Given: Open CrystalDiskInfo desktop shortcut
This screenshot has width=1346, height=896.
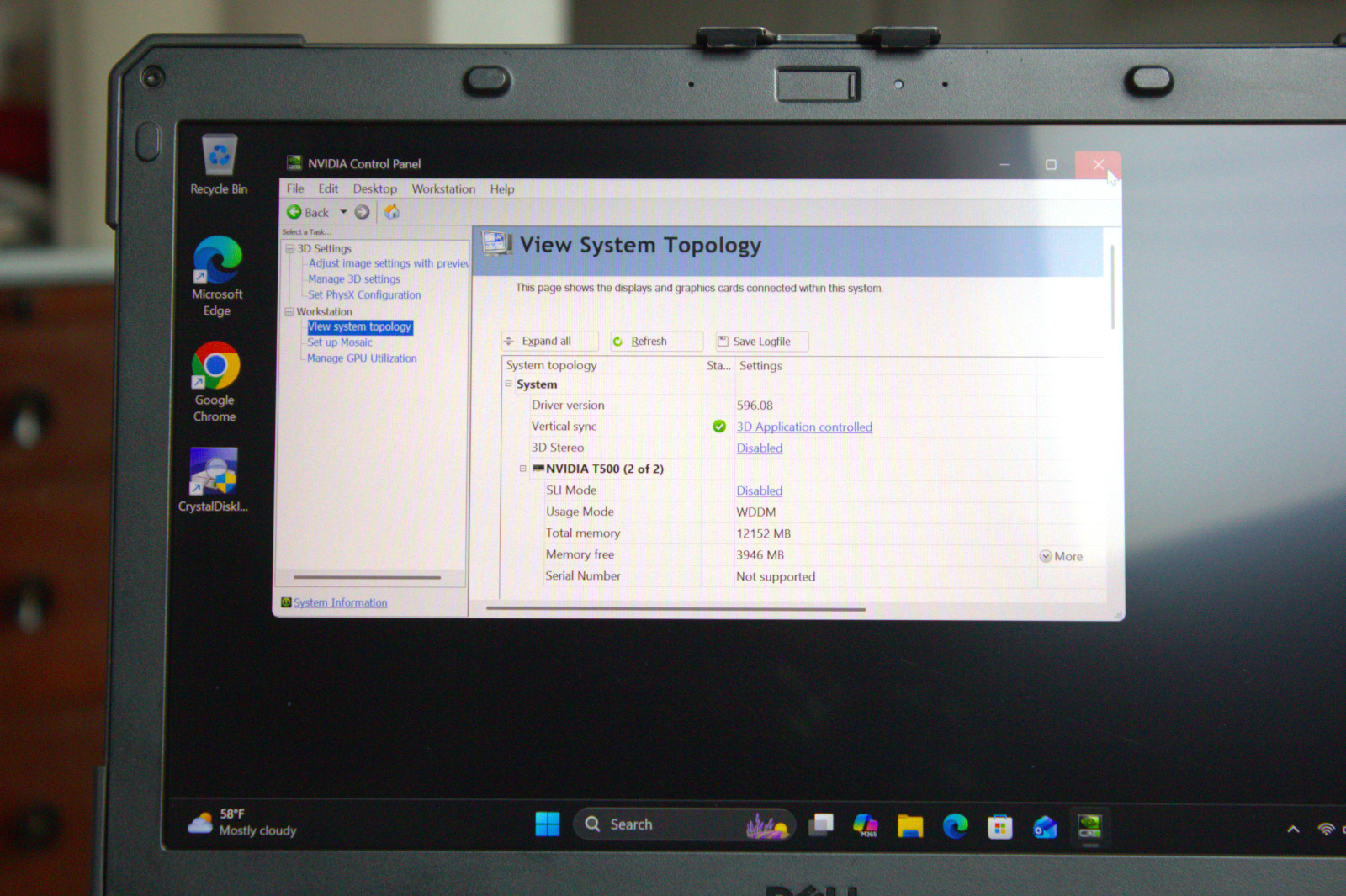Looking at the screenshot, I should [x=213, y=480].
